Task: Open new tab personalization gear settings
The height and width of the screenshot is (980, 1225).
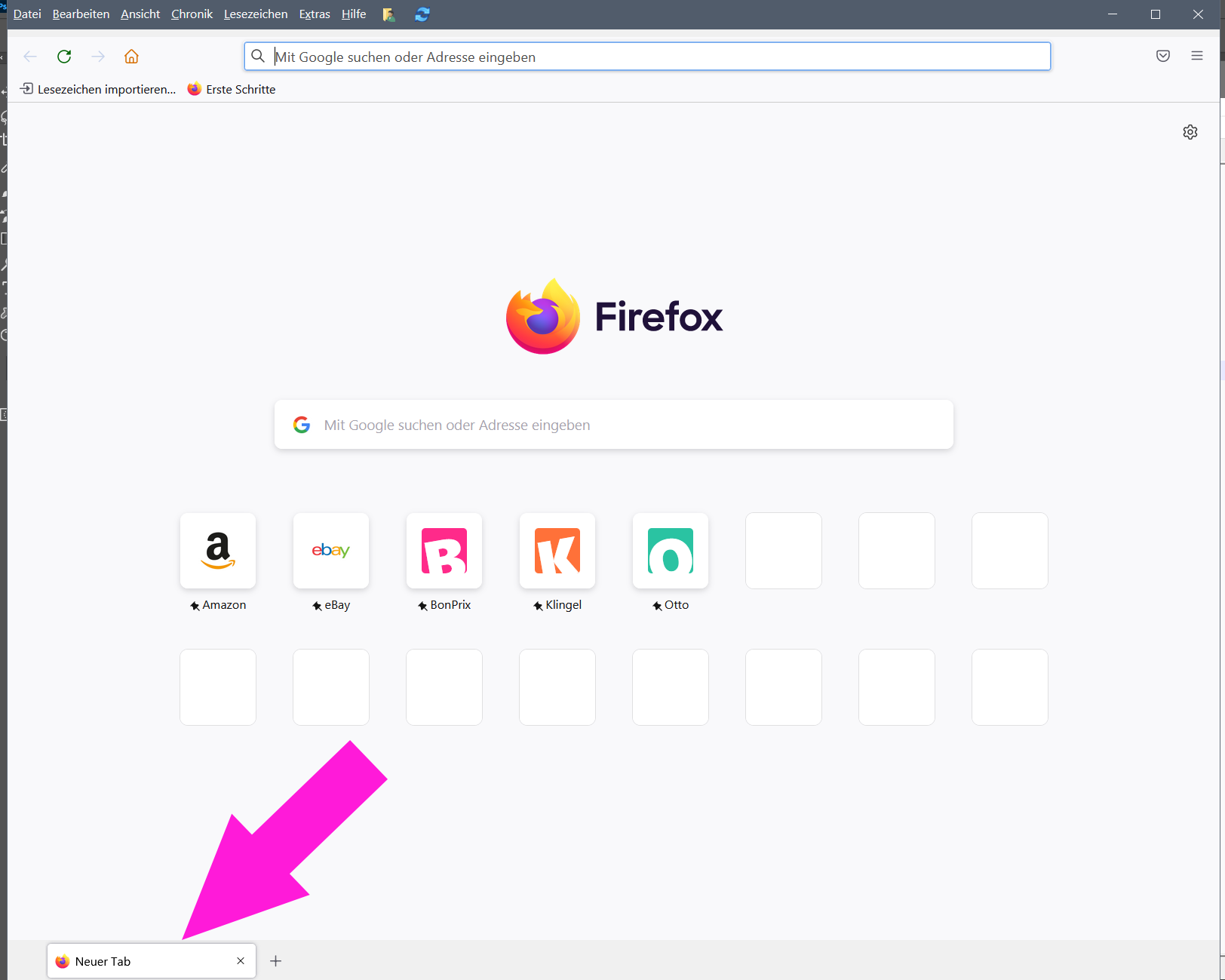Action: pyautogui.click(x=1190, y=132)
